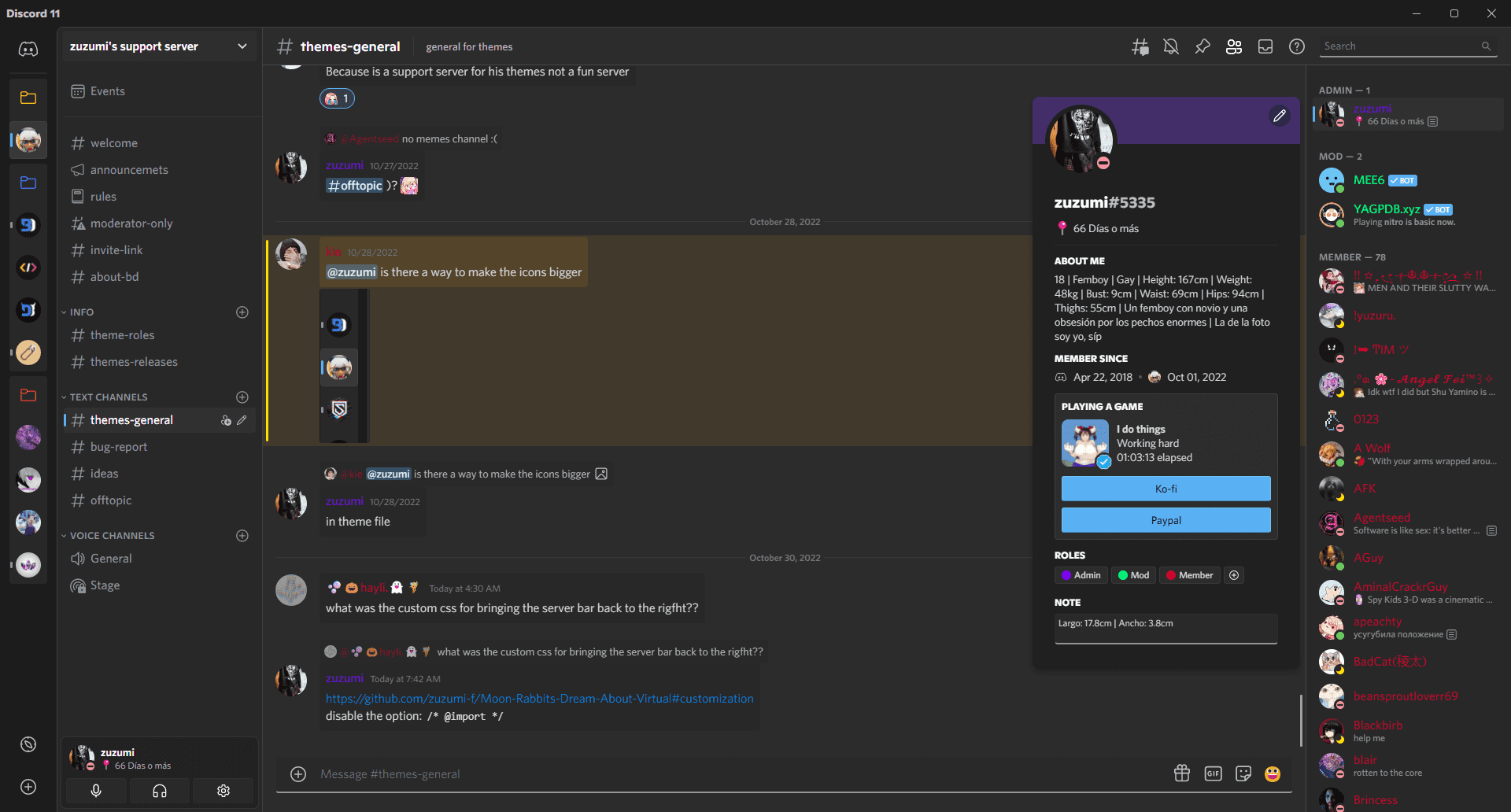Open the bug-report channel
This screenshot has width=1511, height=812.
pyautogui.click(x=159, y=447)
